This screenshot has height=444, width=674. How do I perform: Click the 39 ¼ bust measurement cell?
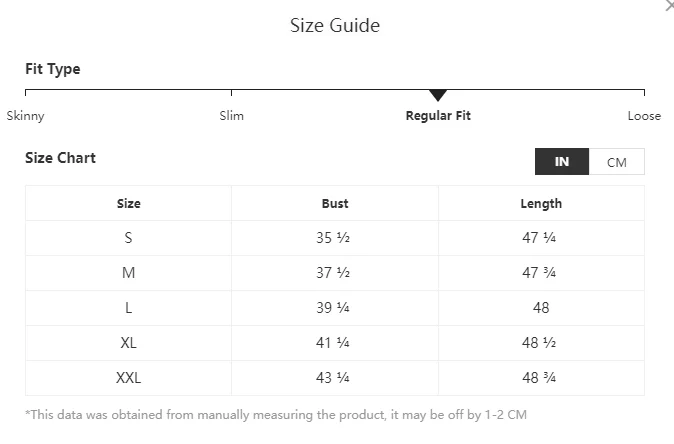click(335, 308)
